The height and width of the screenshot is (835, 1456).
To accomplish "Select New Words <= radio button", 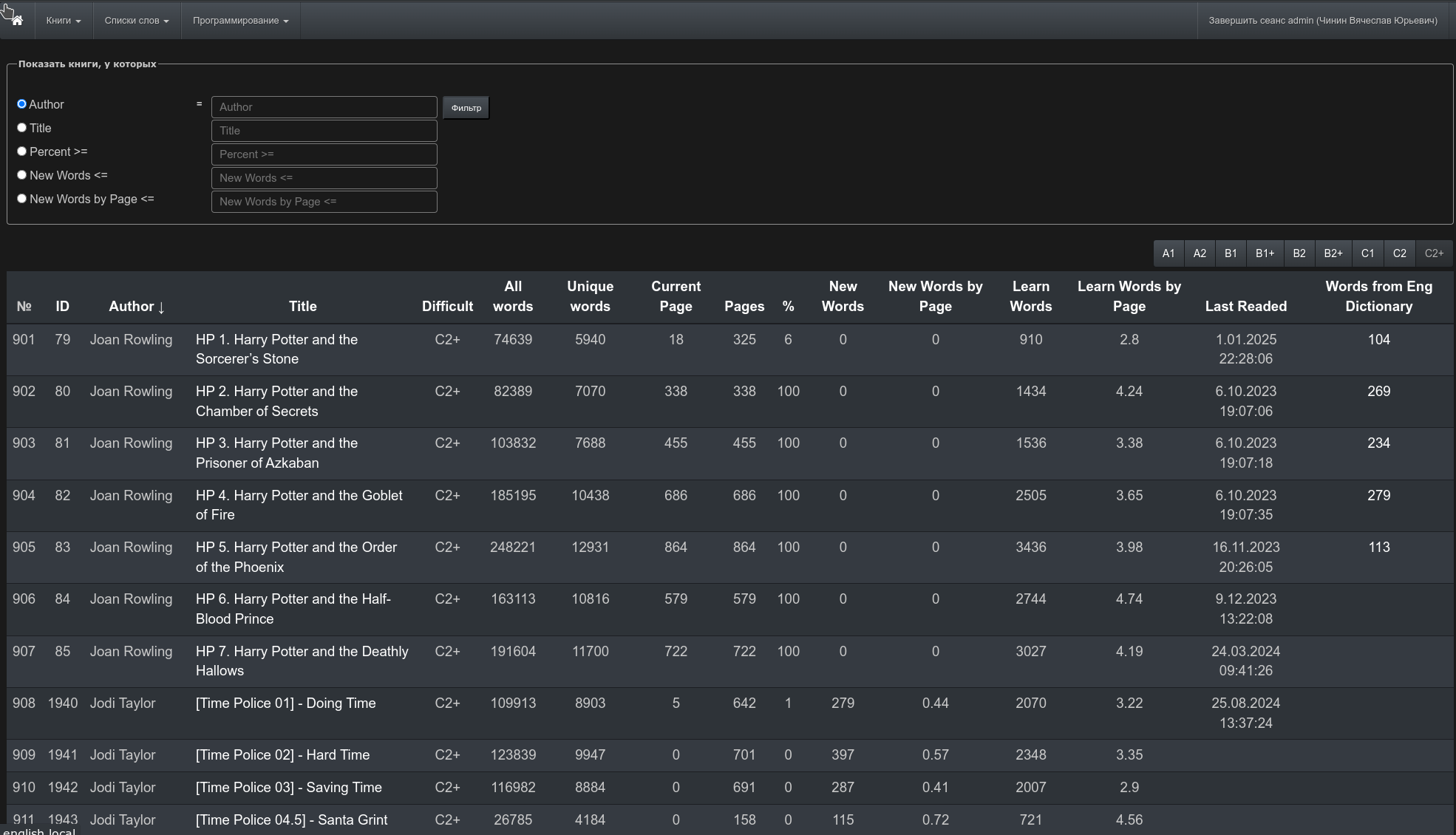I will point(22,175).
